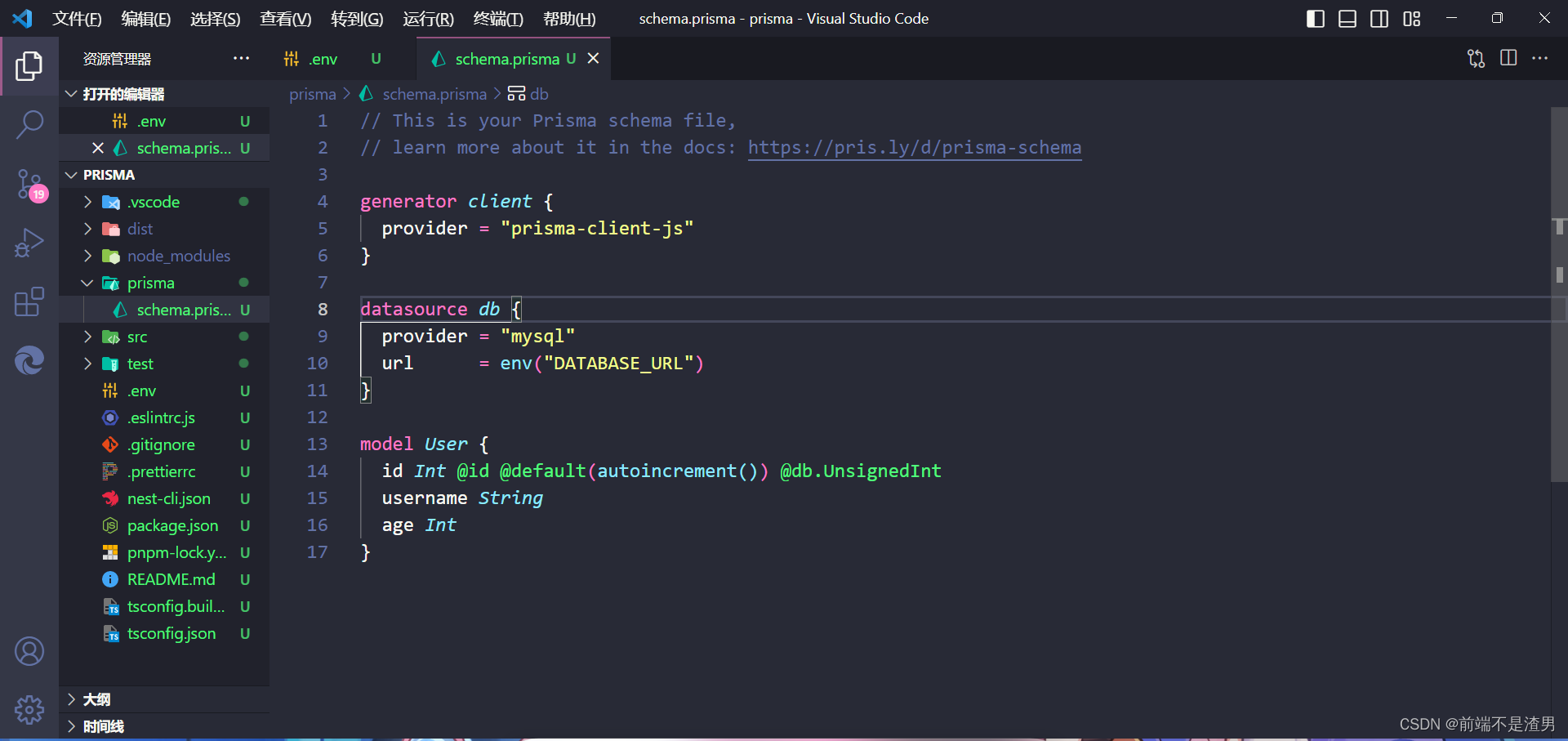Open the 查看(V) menu

[285, 19]
